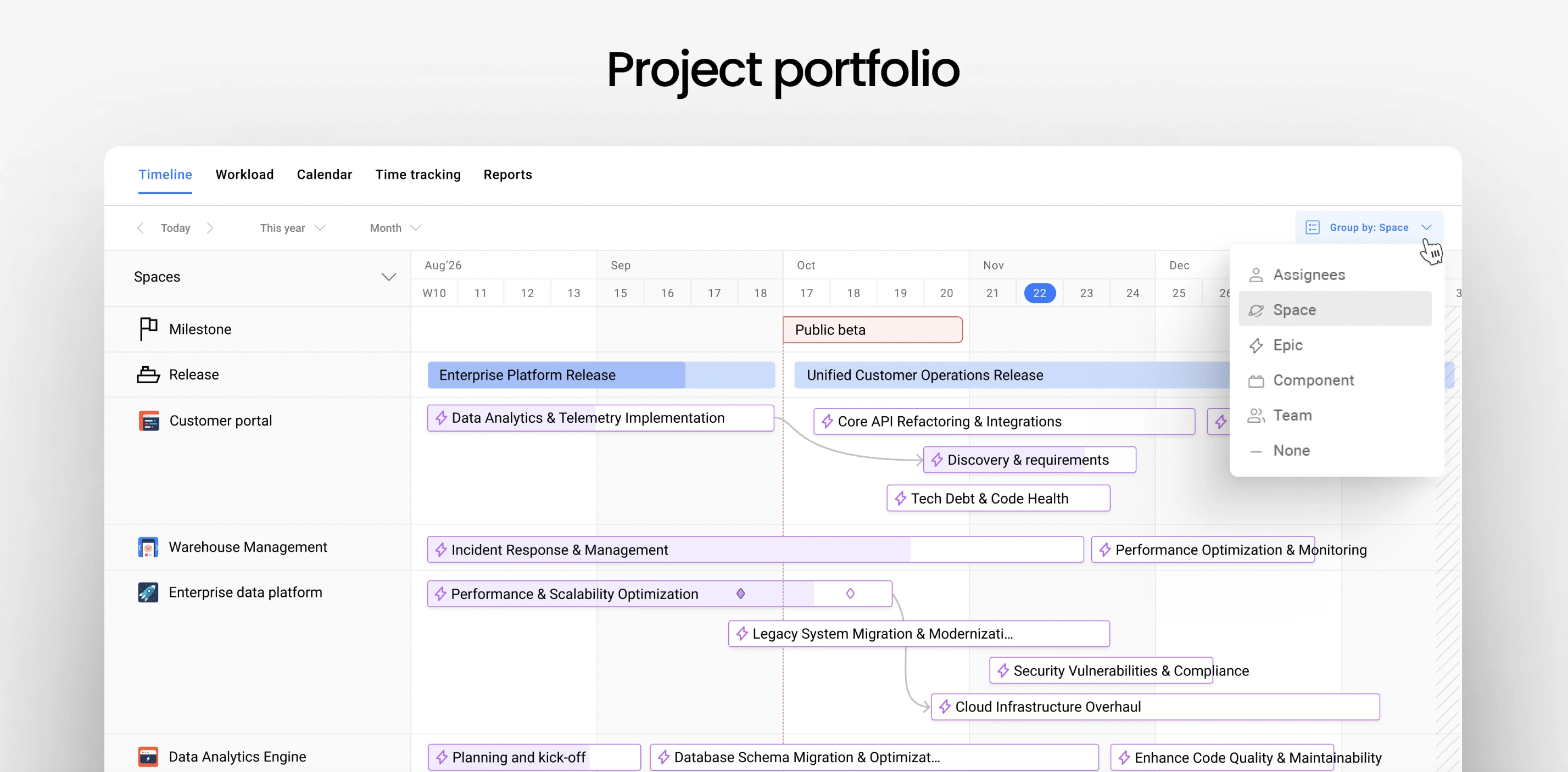The width and height of the screenshot is (1568, 772).
Task: Open the Timeline tab
Action: click(165, 175)
